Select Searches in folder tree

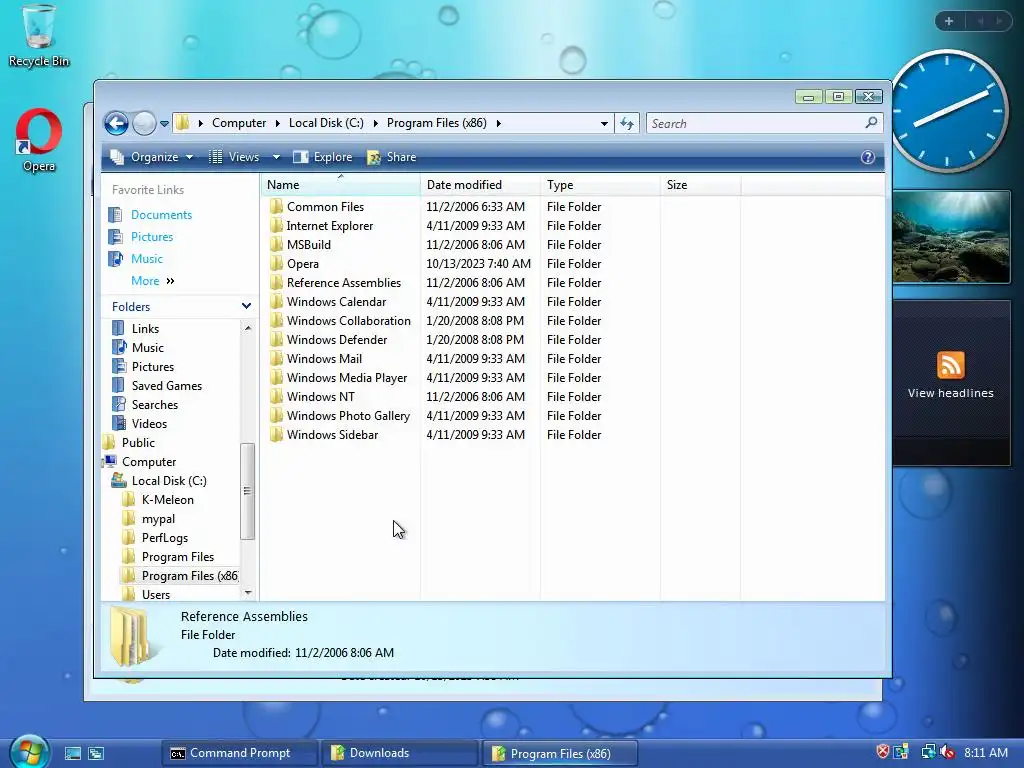pyautogui.click(x=155, y=405)
